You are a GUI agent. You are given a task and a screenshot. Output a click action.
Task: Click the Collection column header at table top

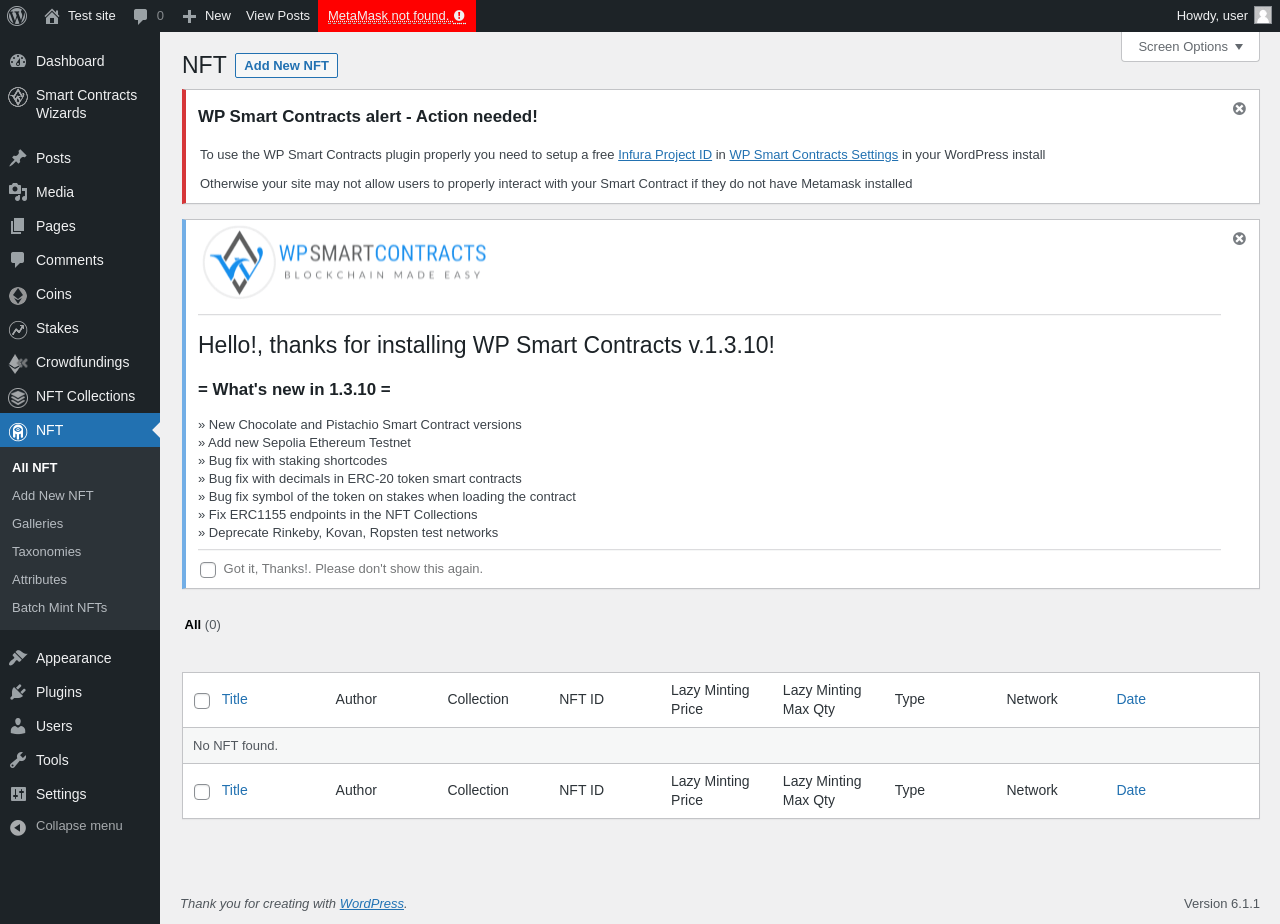click(x=478, y=699)
